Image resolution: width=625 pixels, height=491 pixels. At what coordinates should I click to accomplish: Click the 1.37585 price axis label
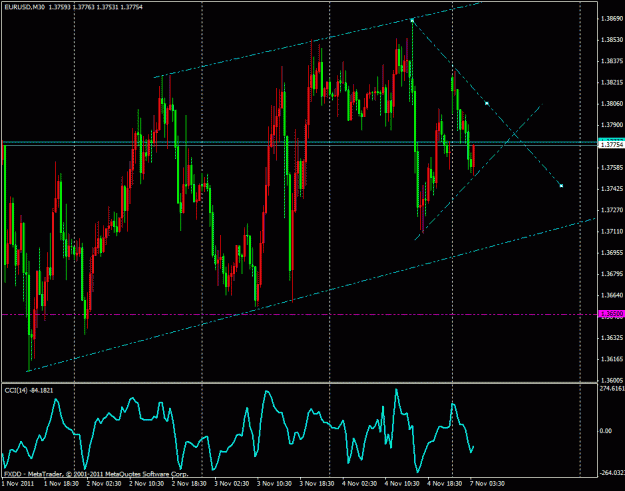pos(612,168)
